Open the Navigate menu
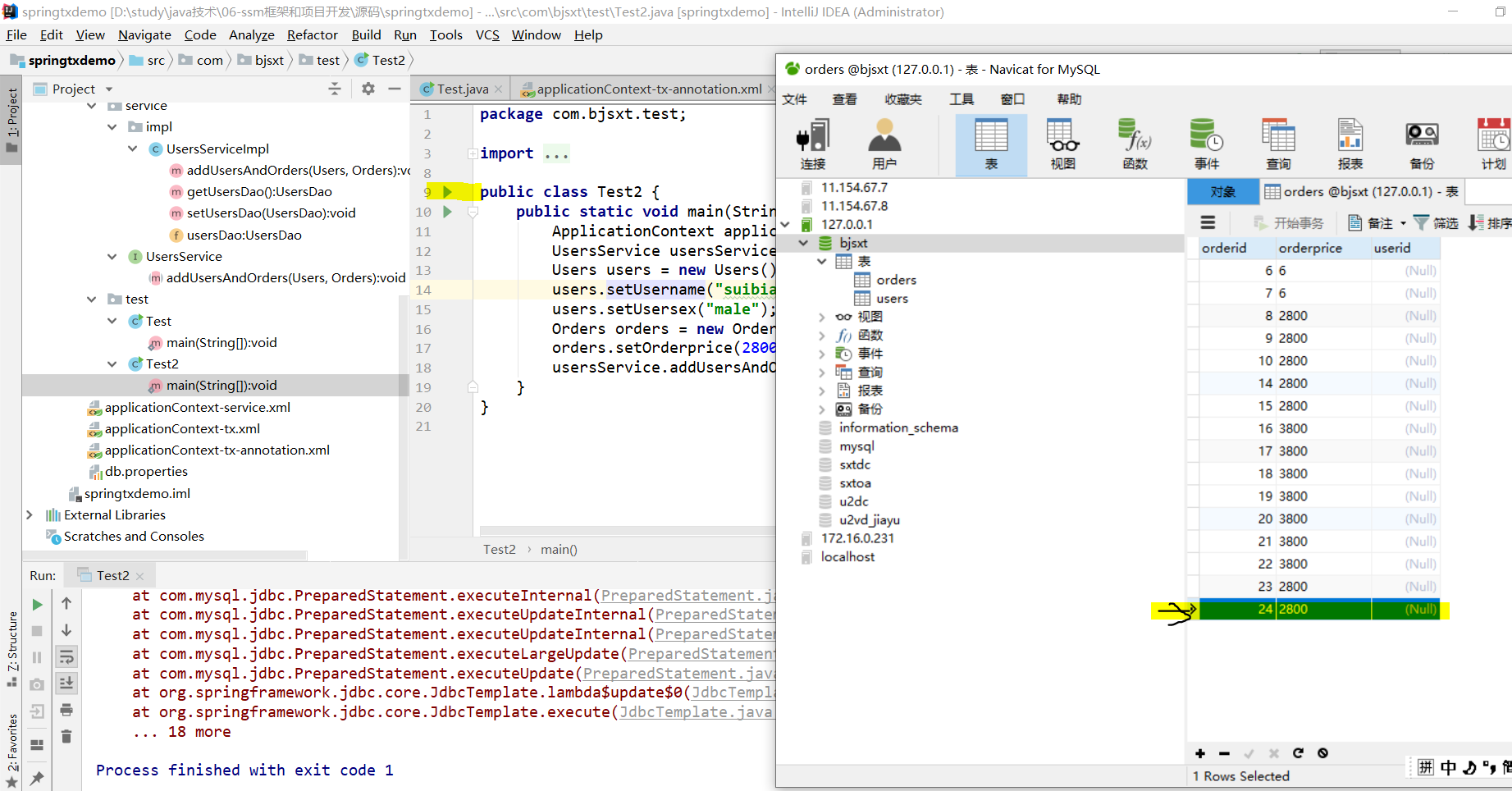 click(x=144, y=34)
